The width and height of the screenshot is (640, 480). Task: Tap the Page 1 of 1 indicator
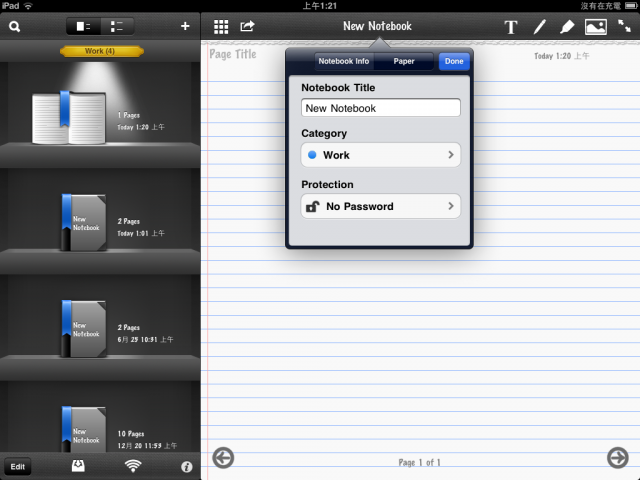pyautogui.click(x=419, y=462)
